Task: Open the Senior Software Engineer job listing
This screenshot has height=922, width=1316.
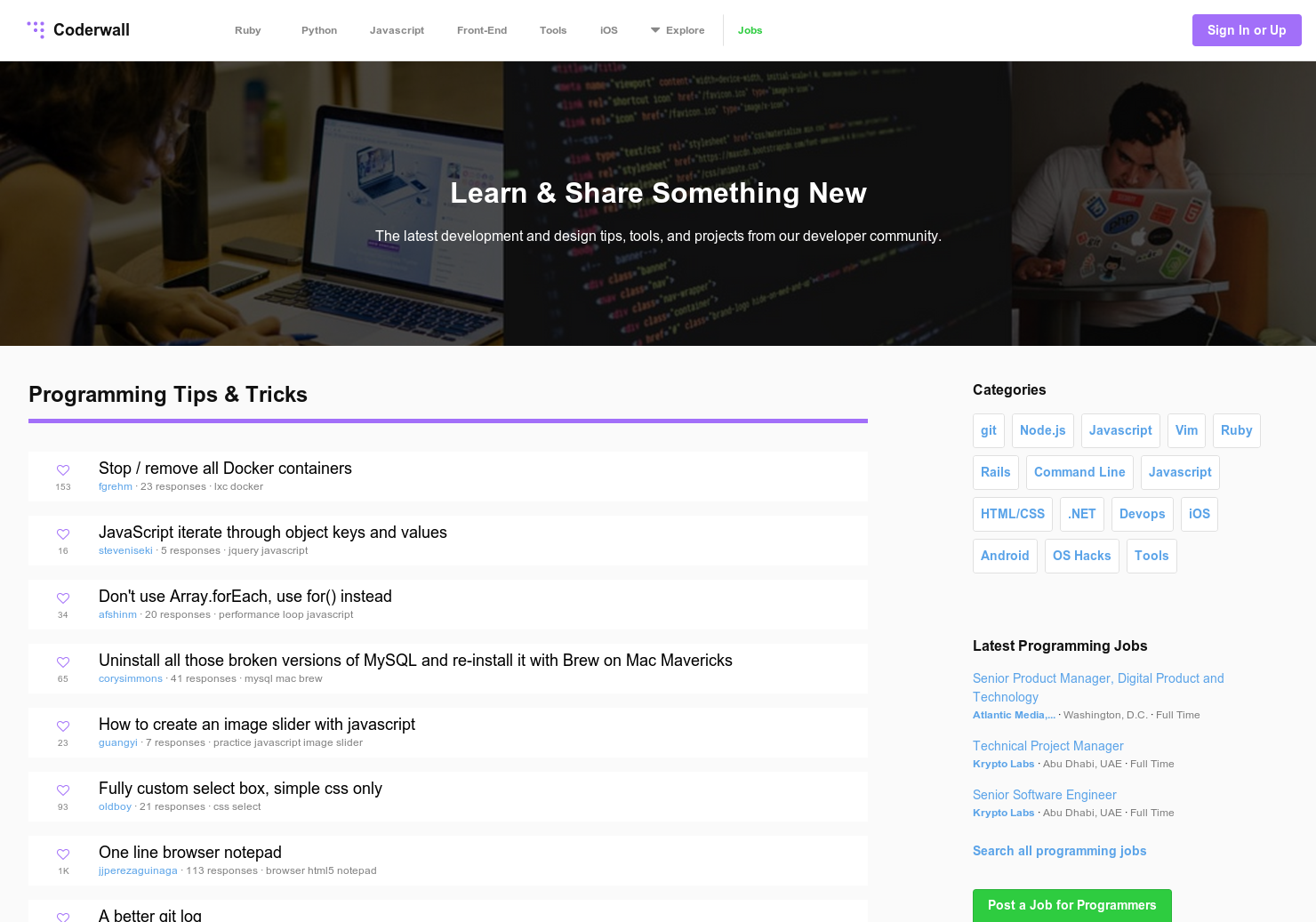Action: point(1044,795)
